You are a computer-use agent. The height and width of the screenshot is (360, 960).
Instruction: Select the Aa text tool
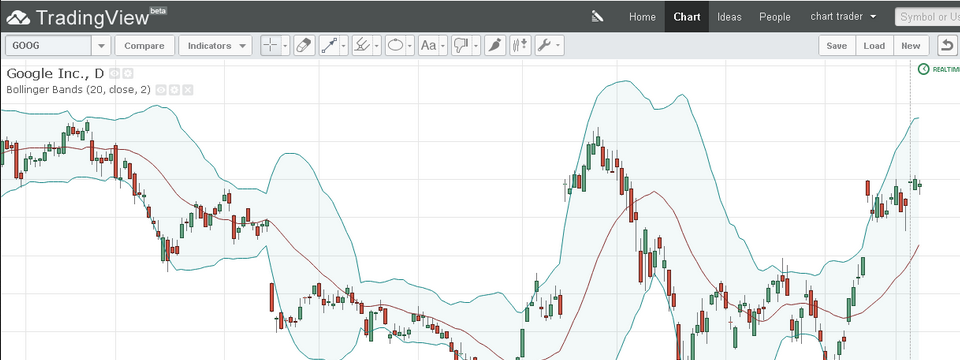tap(429, 46)
